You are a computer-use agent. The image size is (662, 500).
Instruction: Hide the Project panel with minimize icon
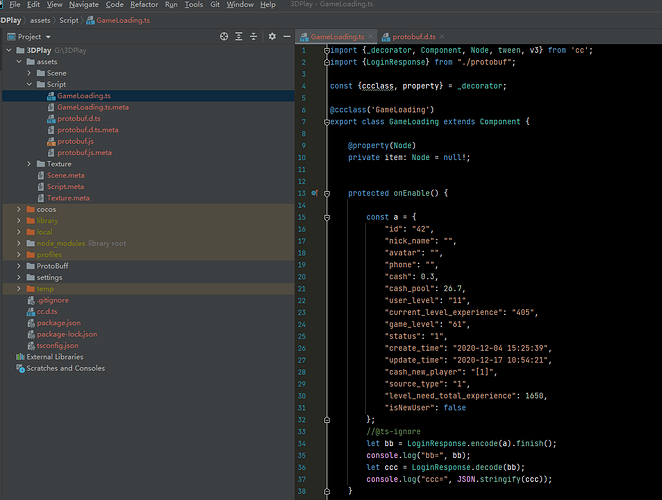[288, 36]
